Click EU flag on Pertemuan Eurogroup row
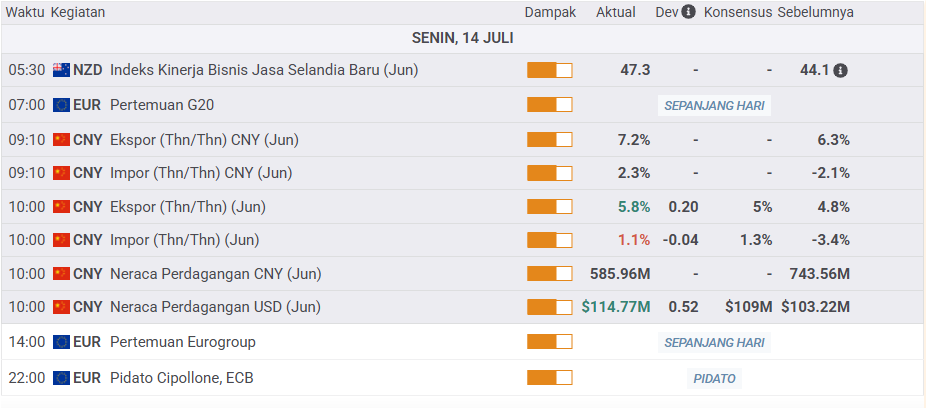The width and height of the screenshot is (926, 408). point(61,342)
